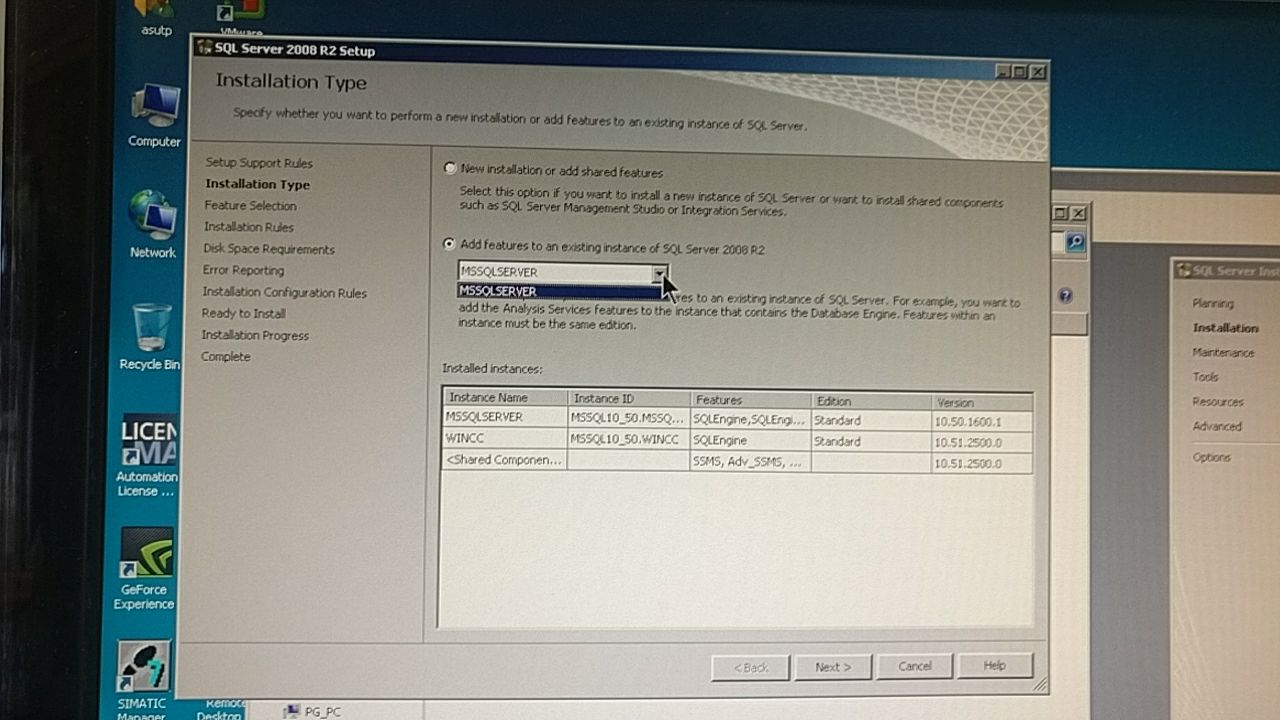Click the Instance ID column header

[628, 399]
